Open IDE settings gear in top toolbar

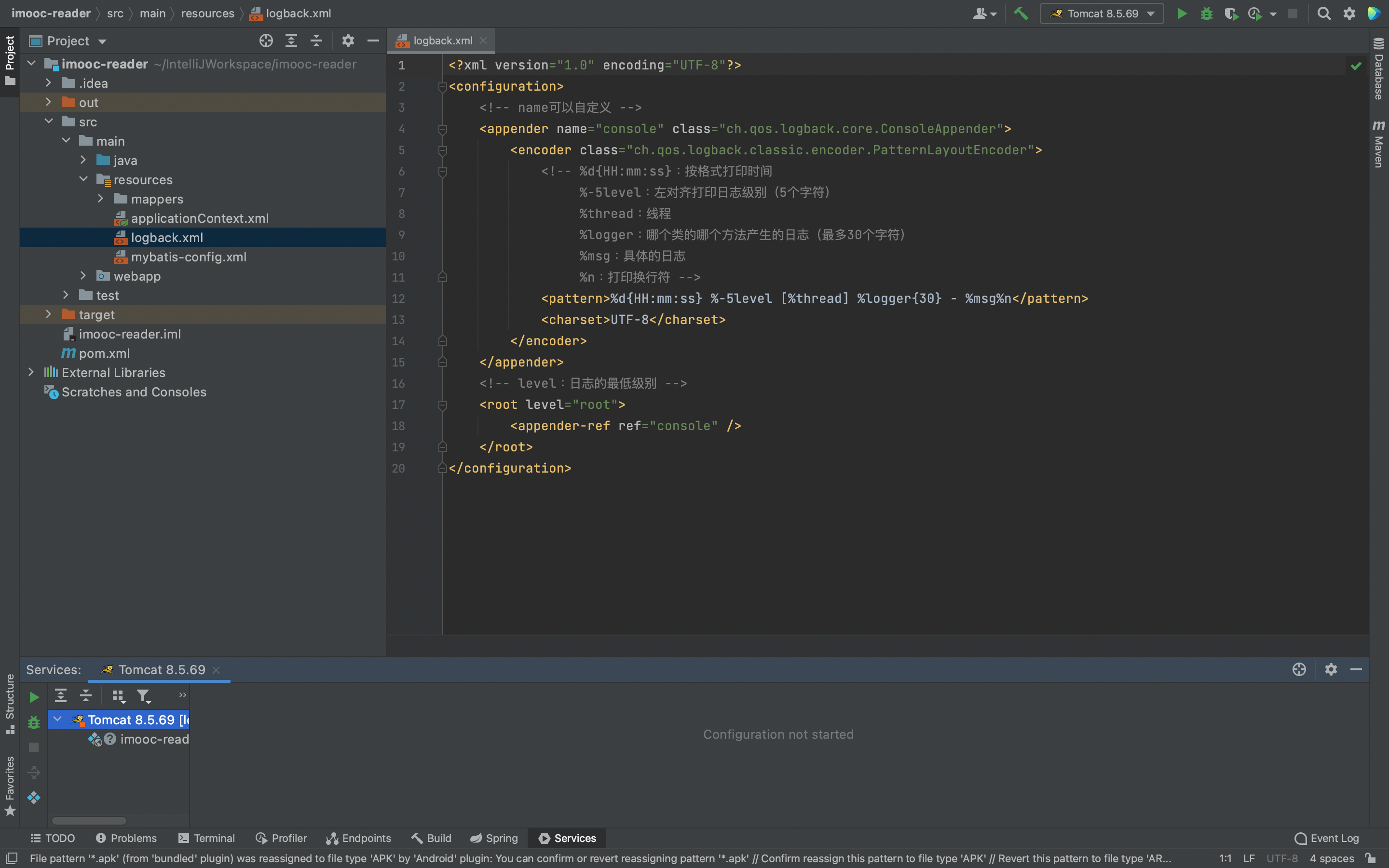(1349, 13)
